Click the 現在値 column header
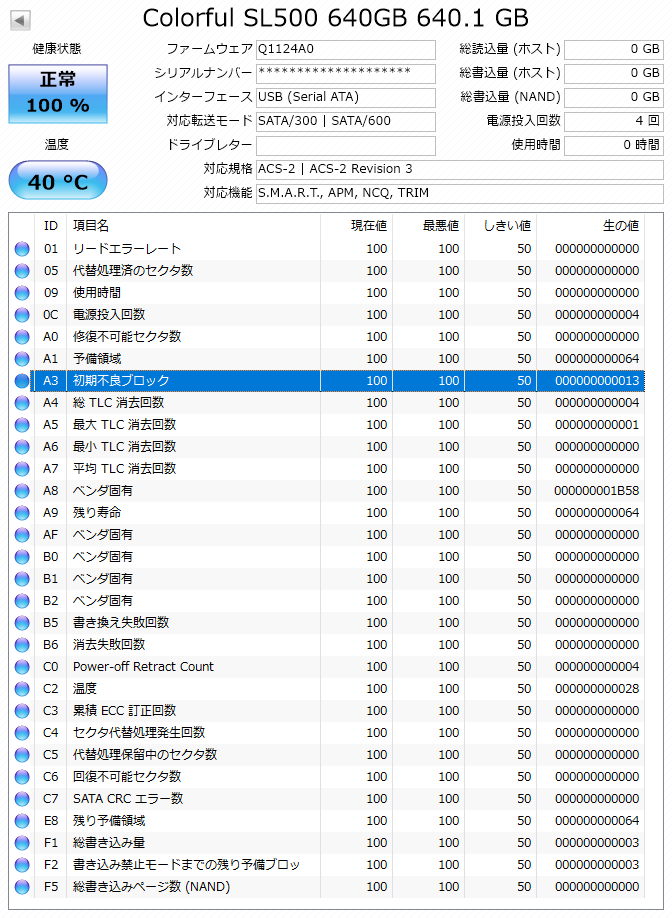Viewport: 672px width, 918px height. tap(356, 226)
